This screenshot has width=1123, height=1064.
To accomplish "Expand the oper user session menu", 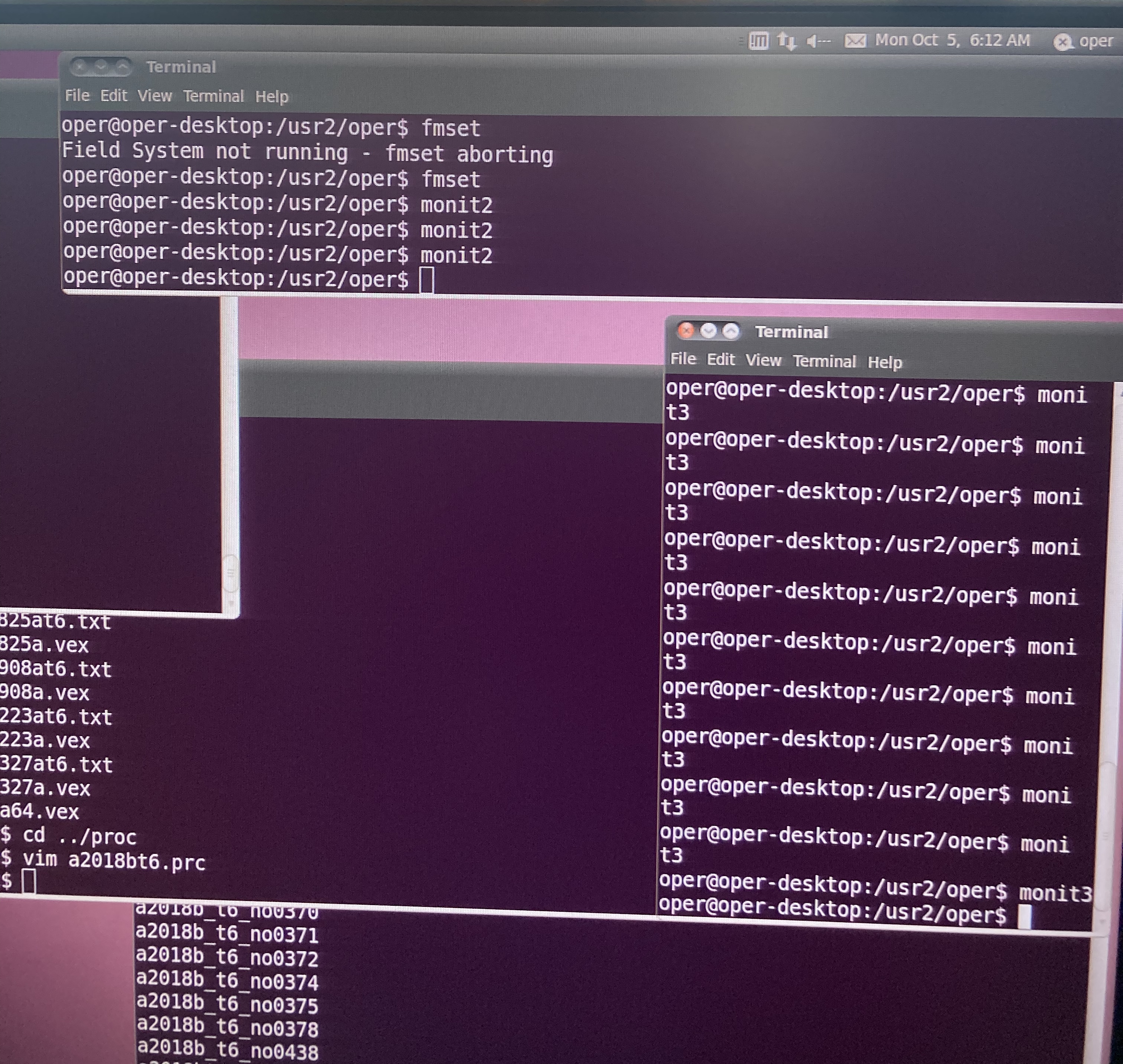I will pos(1096,41).
